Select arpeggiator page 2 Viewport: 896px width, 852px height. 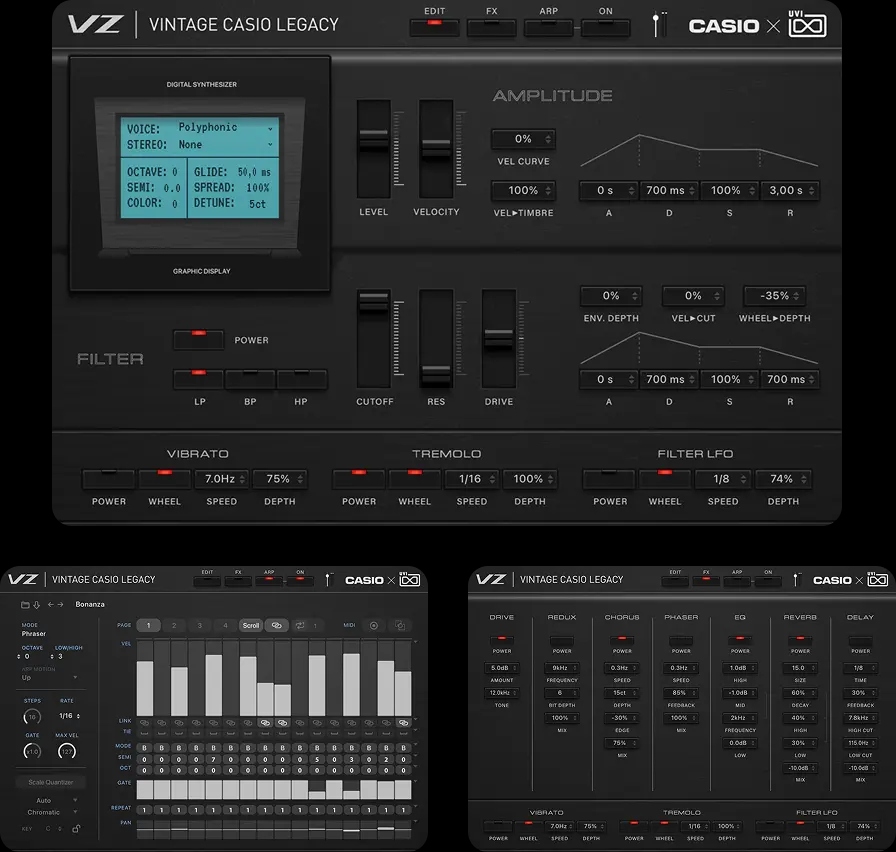(x=174, y=625)
